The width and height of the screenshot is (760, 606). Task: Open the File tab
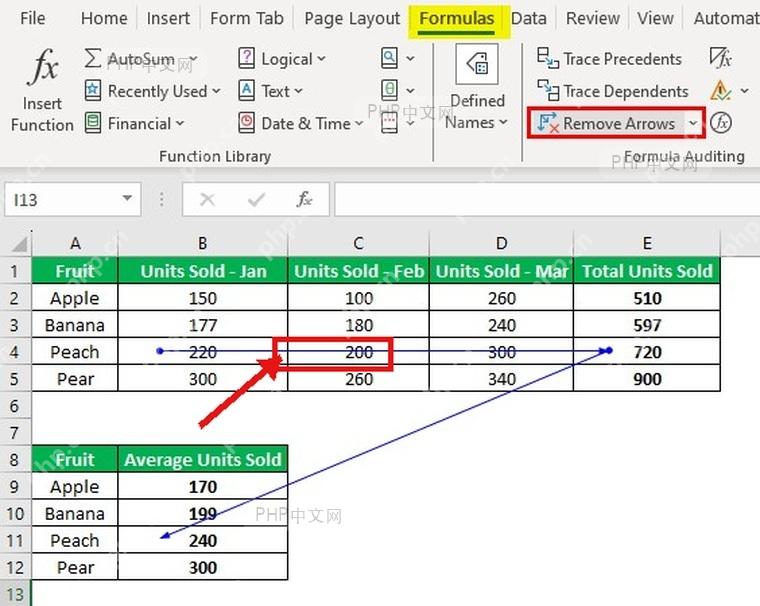(x=32, y=18)
